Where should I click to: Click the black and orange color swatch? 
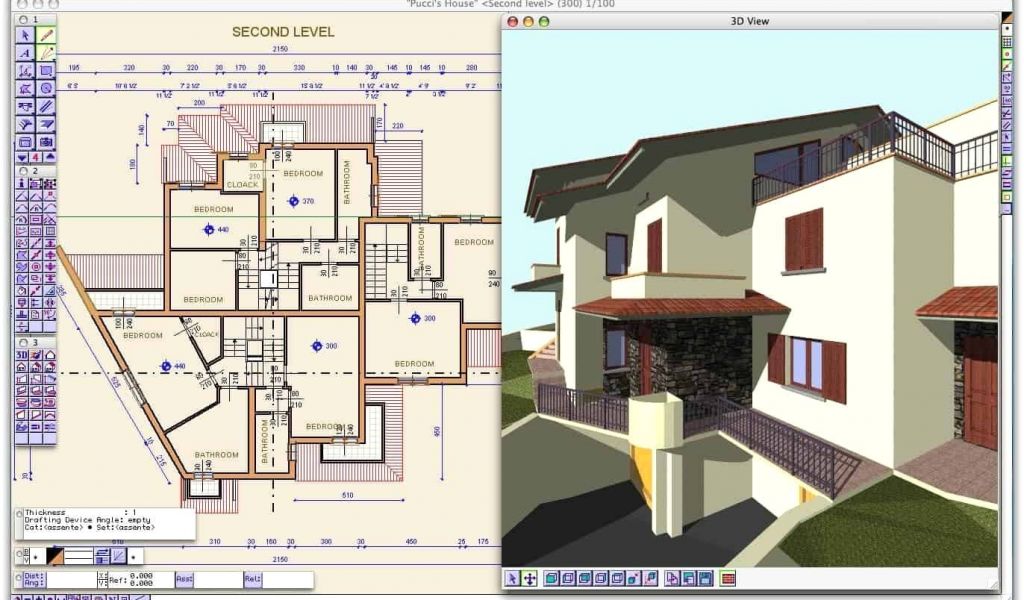[56, 555]
